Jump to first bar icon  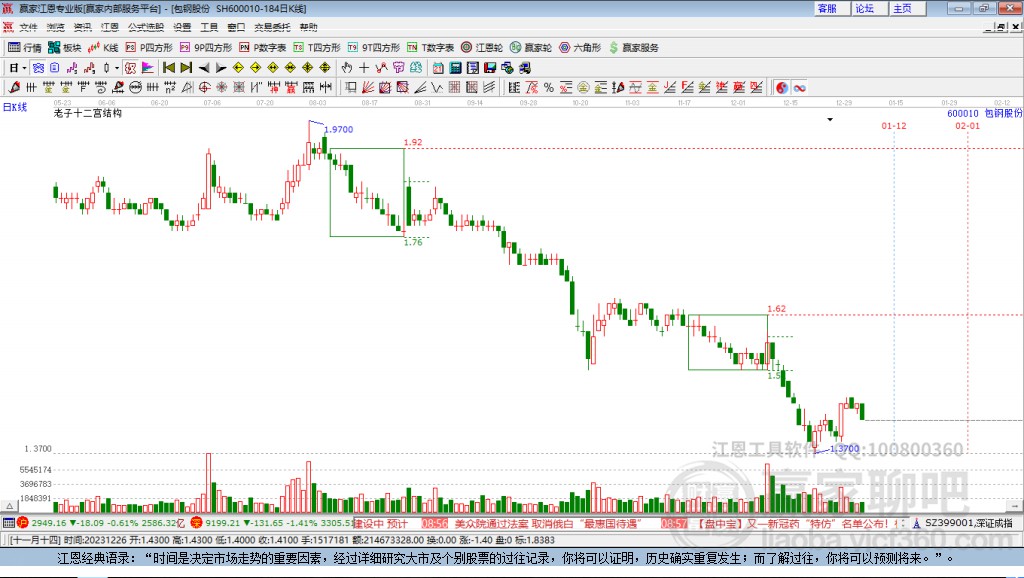168,68
